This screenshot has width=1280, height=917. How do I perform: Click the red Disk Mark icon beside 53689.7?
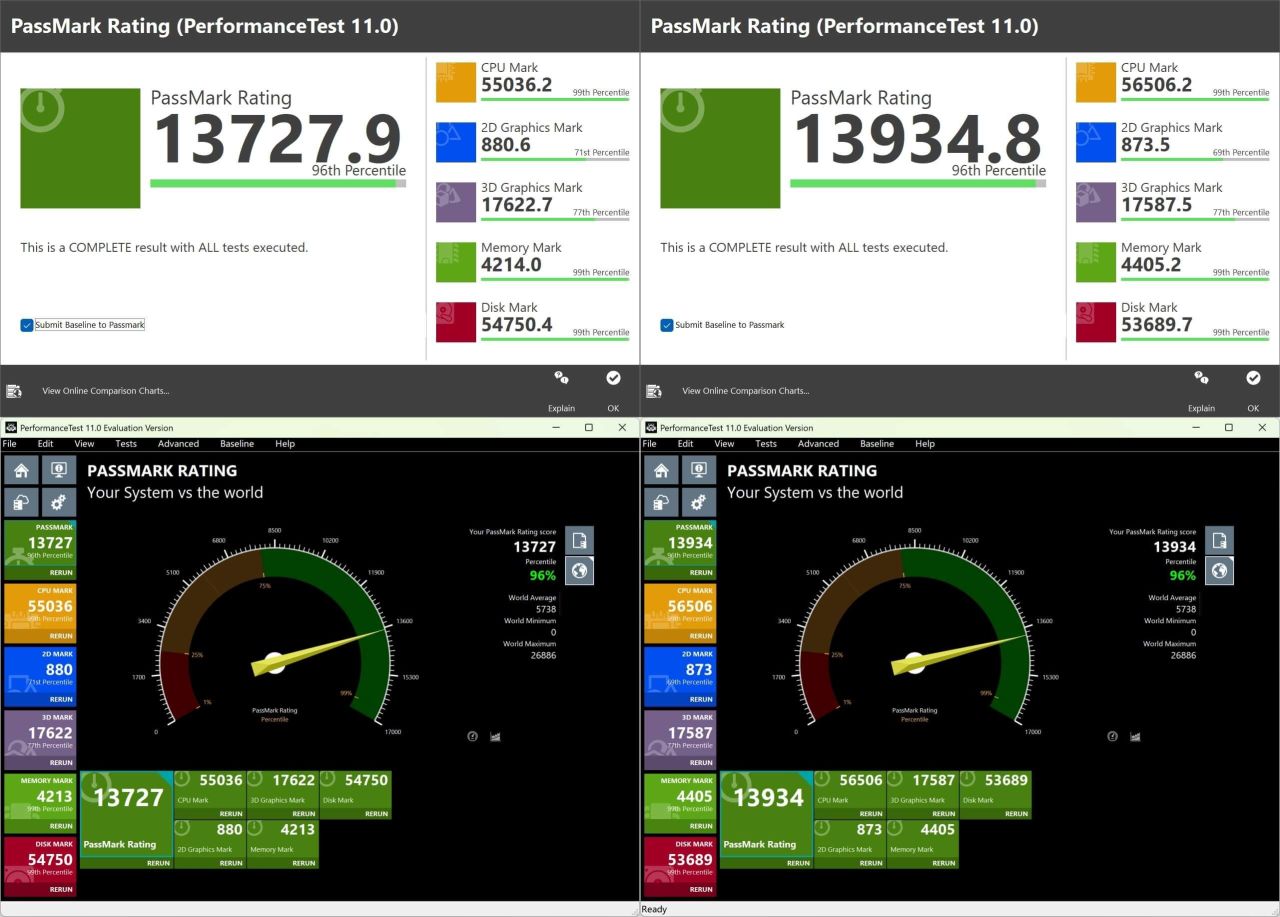pos(1096,322)
